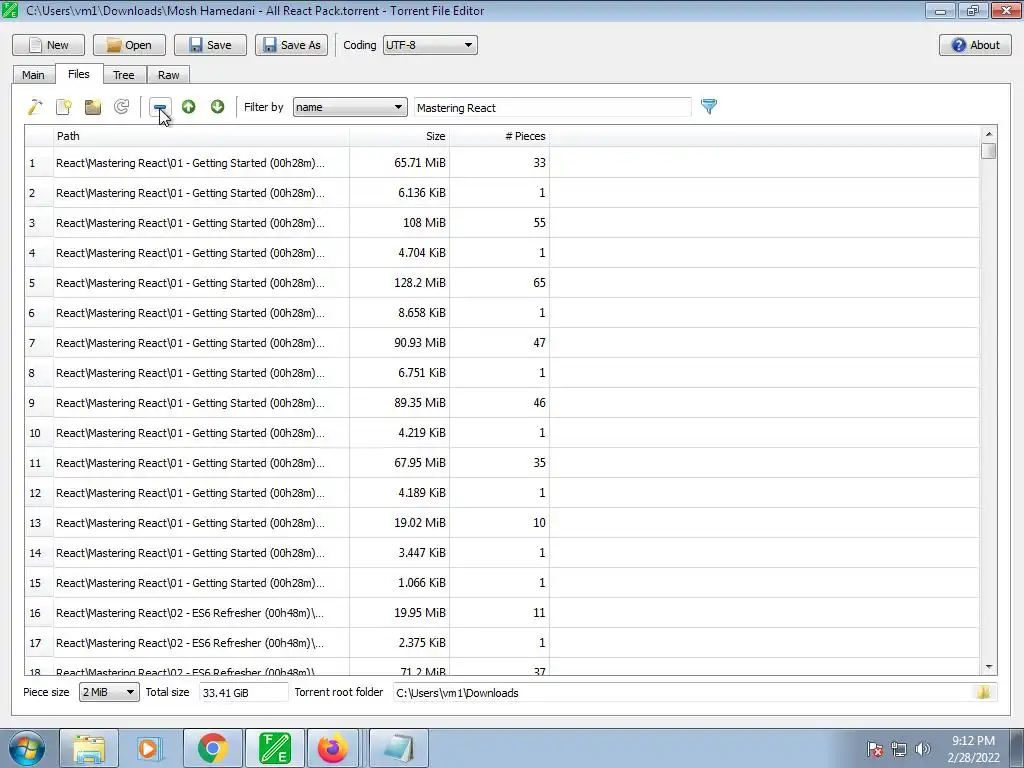
Task: Select row number 1 header
Action: (x=39, y=163)
